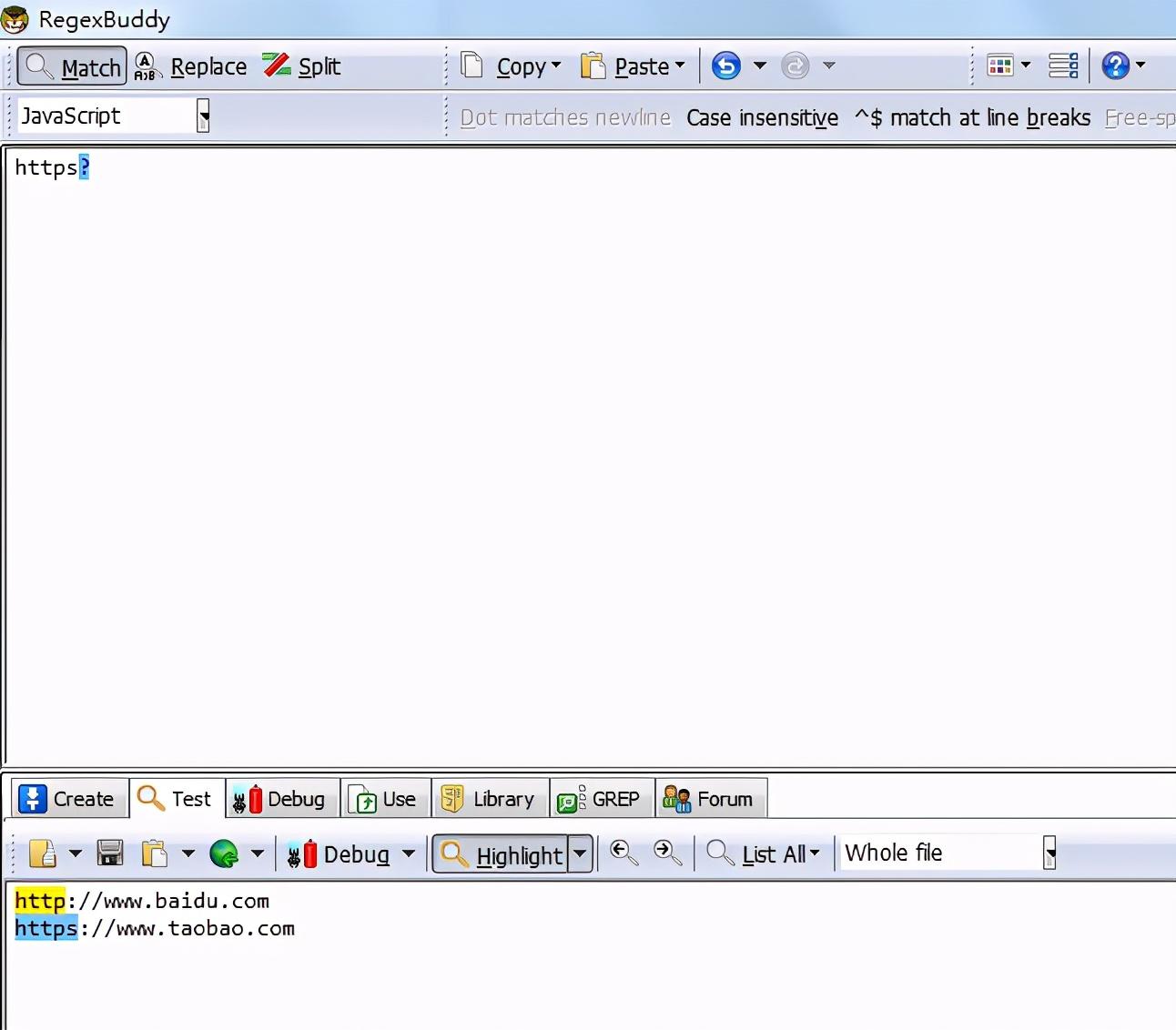Image resolution: width=1176 pixels, height=1030 pixels.
Task: Click the highlighted https match in taobao line
Action: 46,928
